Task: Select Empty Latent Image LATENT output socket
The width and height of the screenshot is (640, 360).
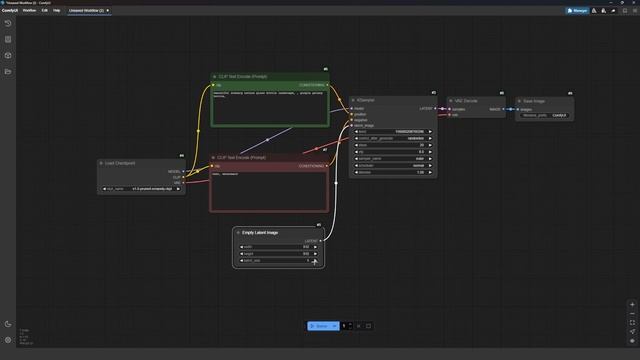Action: pyautogui.click(x=320, y=241)
